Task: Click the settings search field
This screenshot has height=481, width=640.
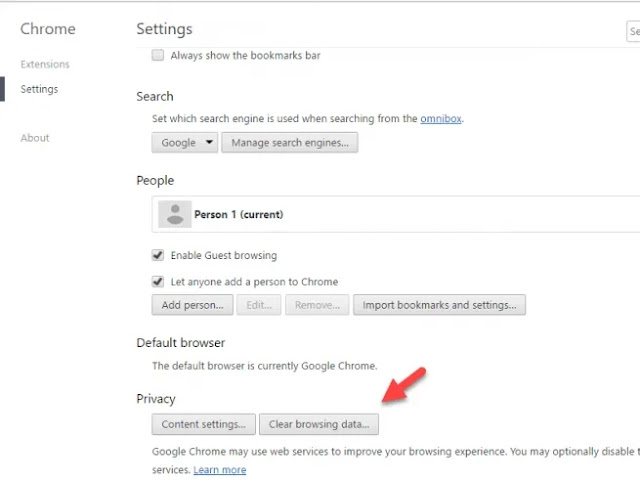Action: click(x=632, y=32)
